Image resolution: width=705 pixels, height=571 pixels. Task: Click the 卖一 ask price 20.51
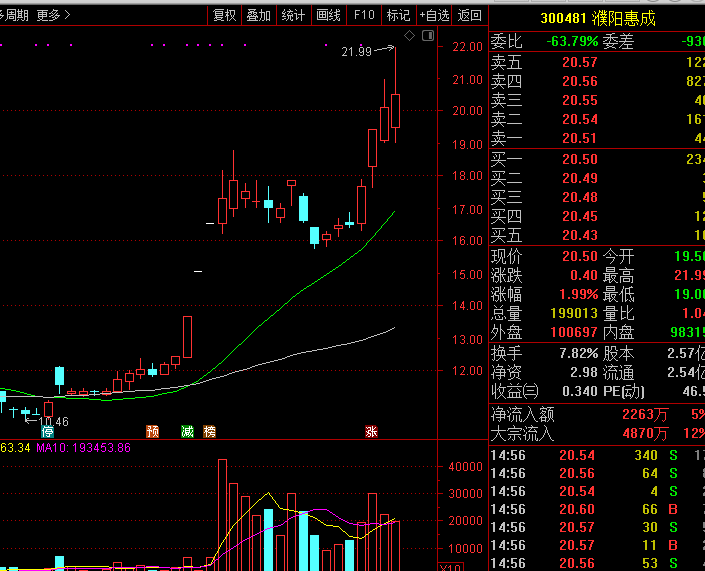tap(579, 139)
